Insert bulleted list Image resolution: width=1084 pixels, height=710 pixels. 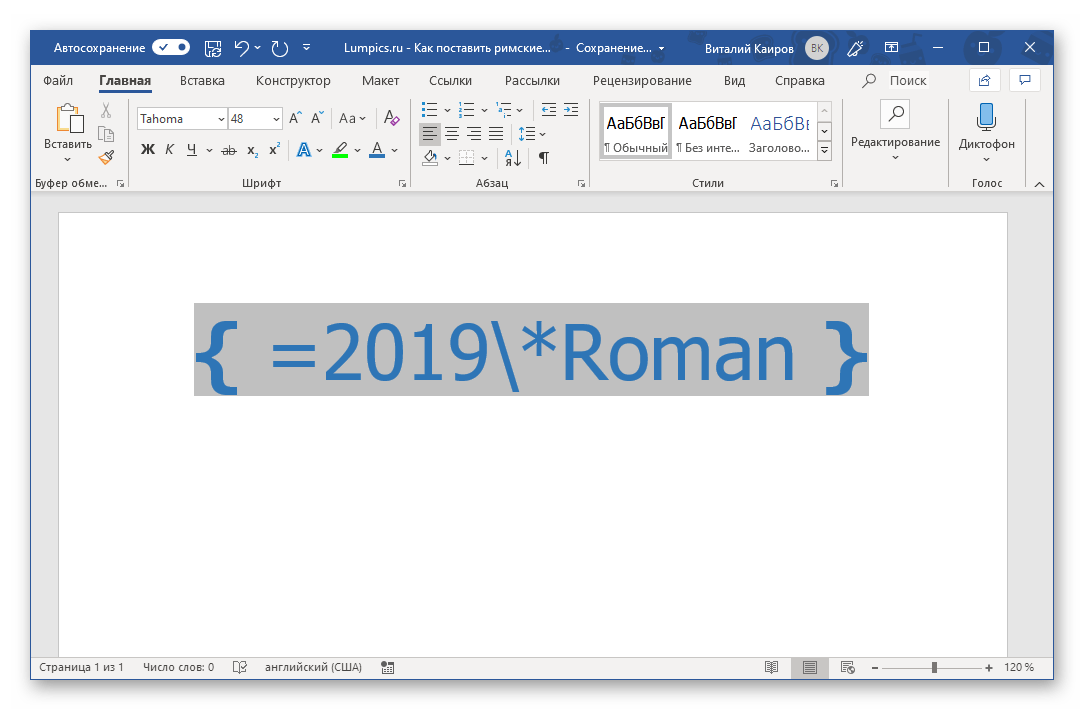tap(429, 110)
